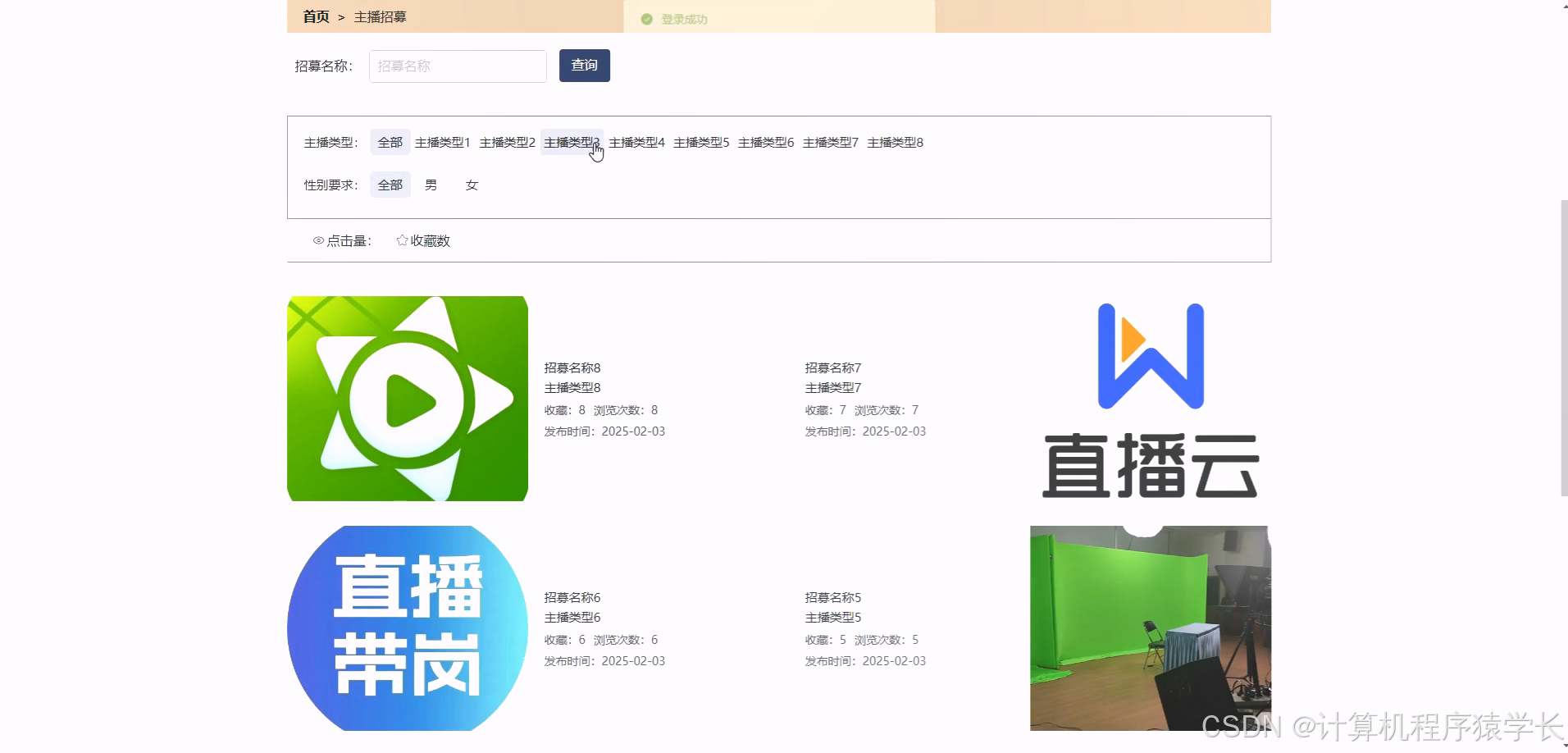Click the circular 直播带岗 logo
Image resolution: width=1568 pixels, height=753 pixels.
tap(406, 627)
